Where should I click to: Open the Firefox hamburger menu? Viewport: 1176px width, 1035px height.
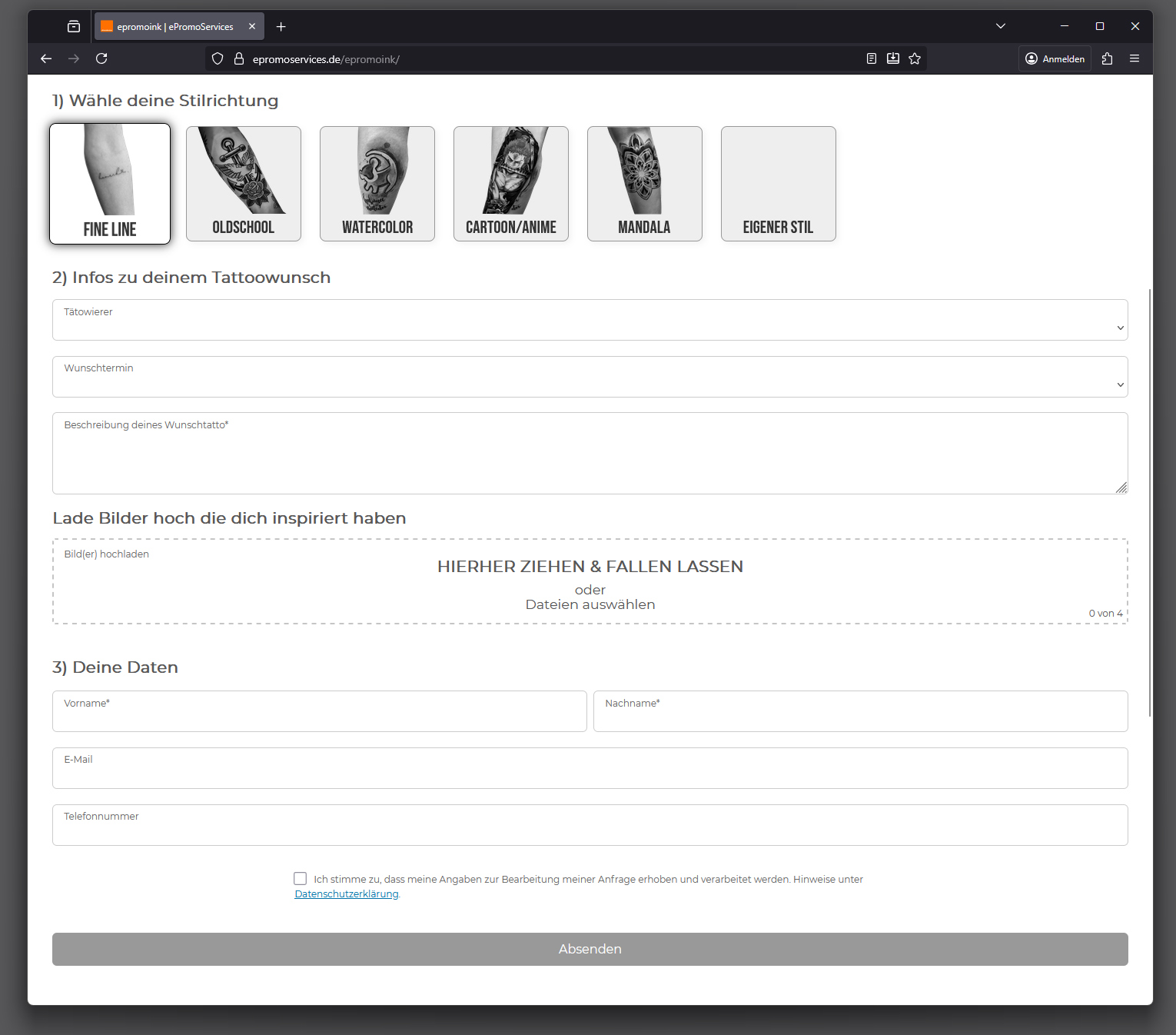1134,58
